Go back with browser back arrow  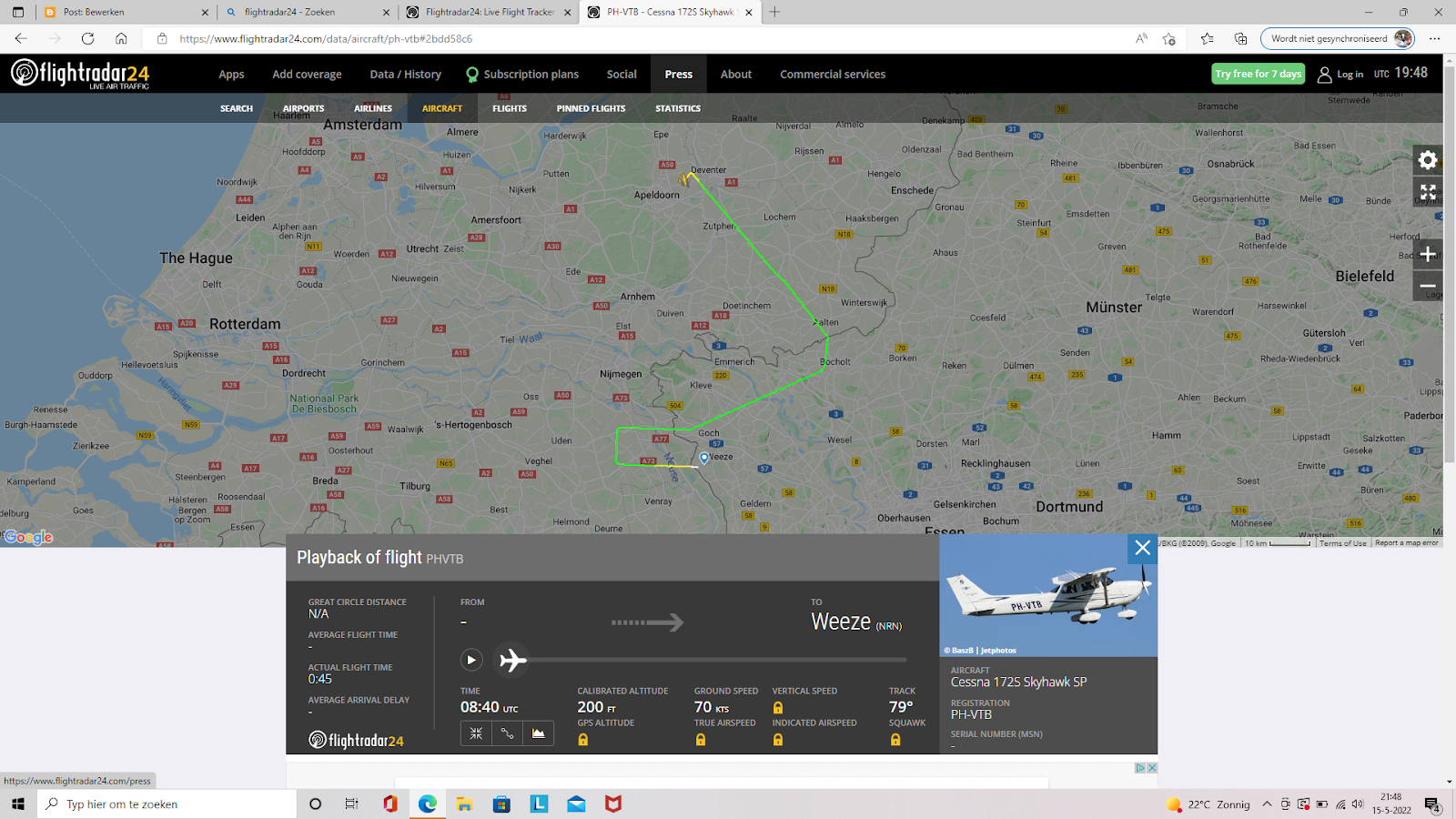[x=21, y=38]
